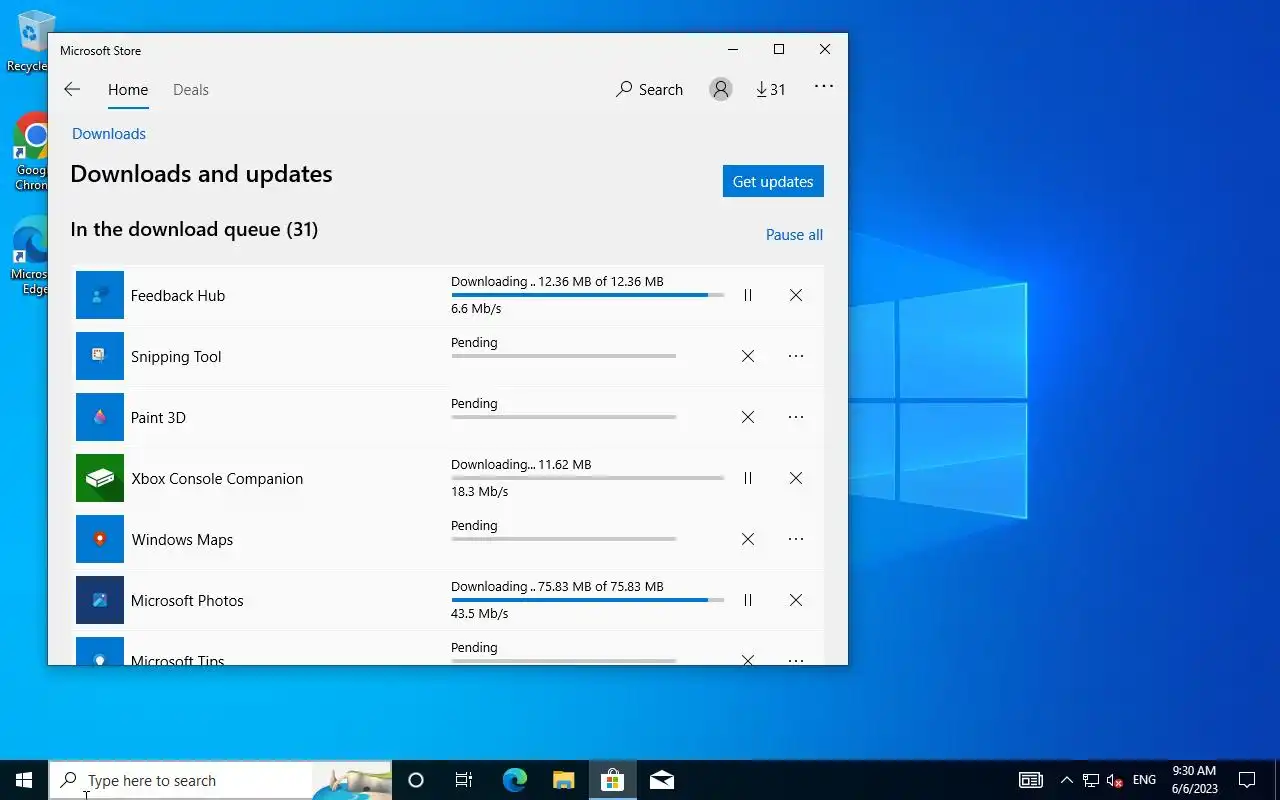Viewport: 1280px width, 800px height.
Task: Select the Xbox Console Companion app name
Action: (217, 479)
